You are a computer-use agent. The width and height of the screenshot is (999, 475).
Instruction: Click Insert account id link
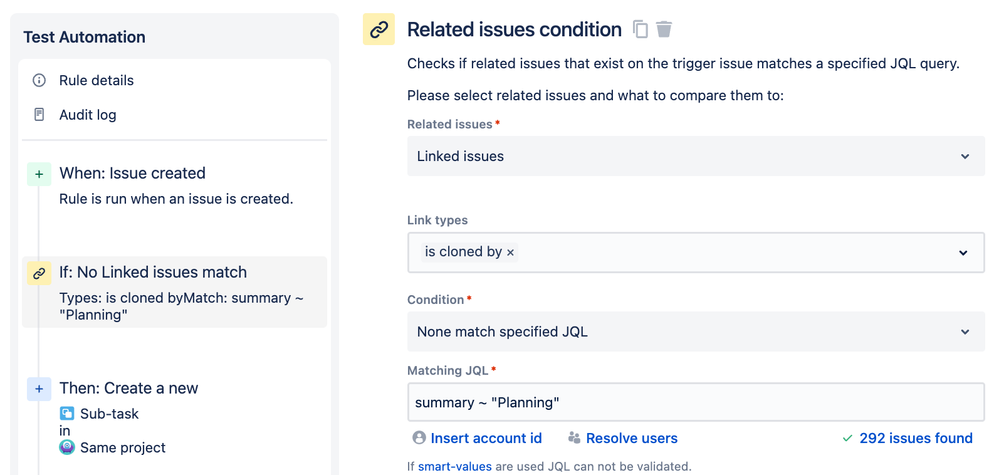point(486,438)
